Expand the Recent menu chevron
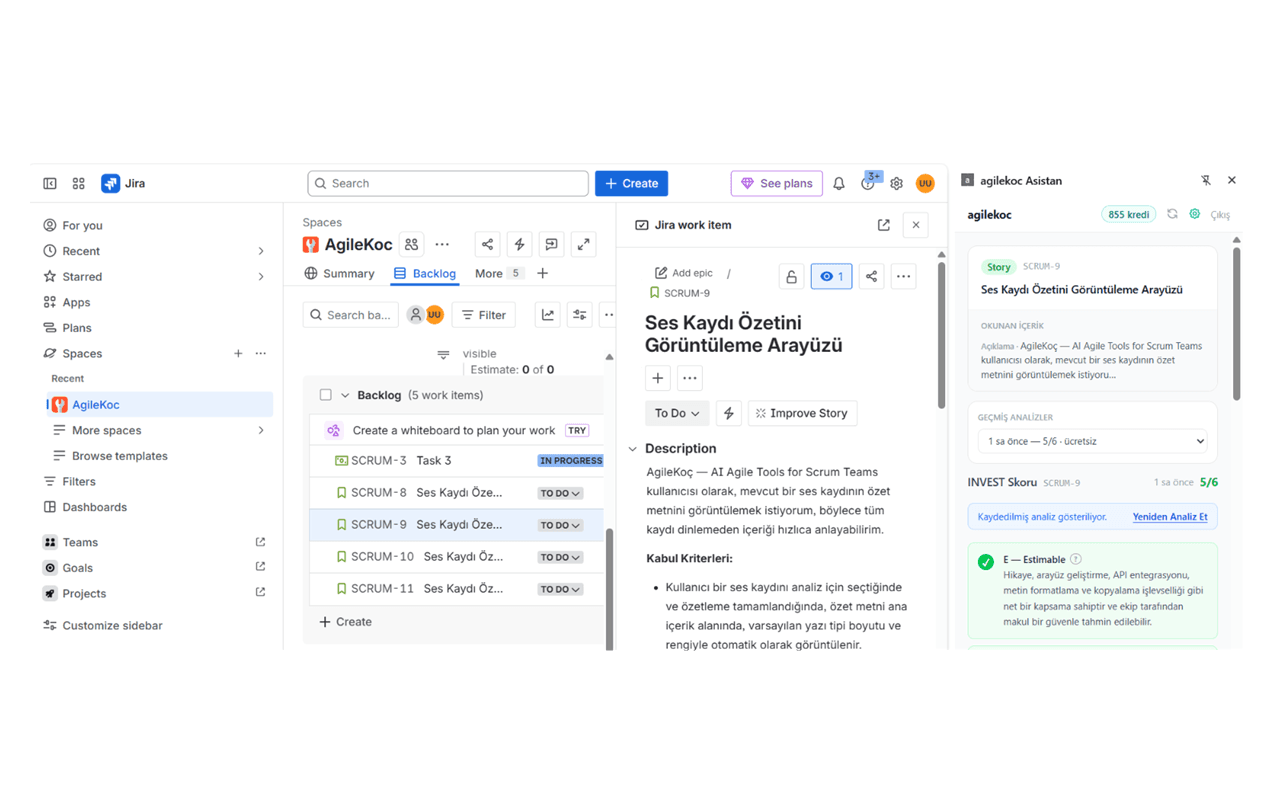The width and height of the screenshot is (1280, 800). click(261, 251)
